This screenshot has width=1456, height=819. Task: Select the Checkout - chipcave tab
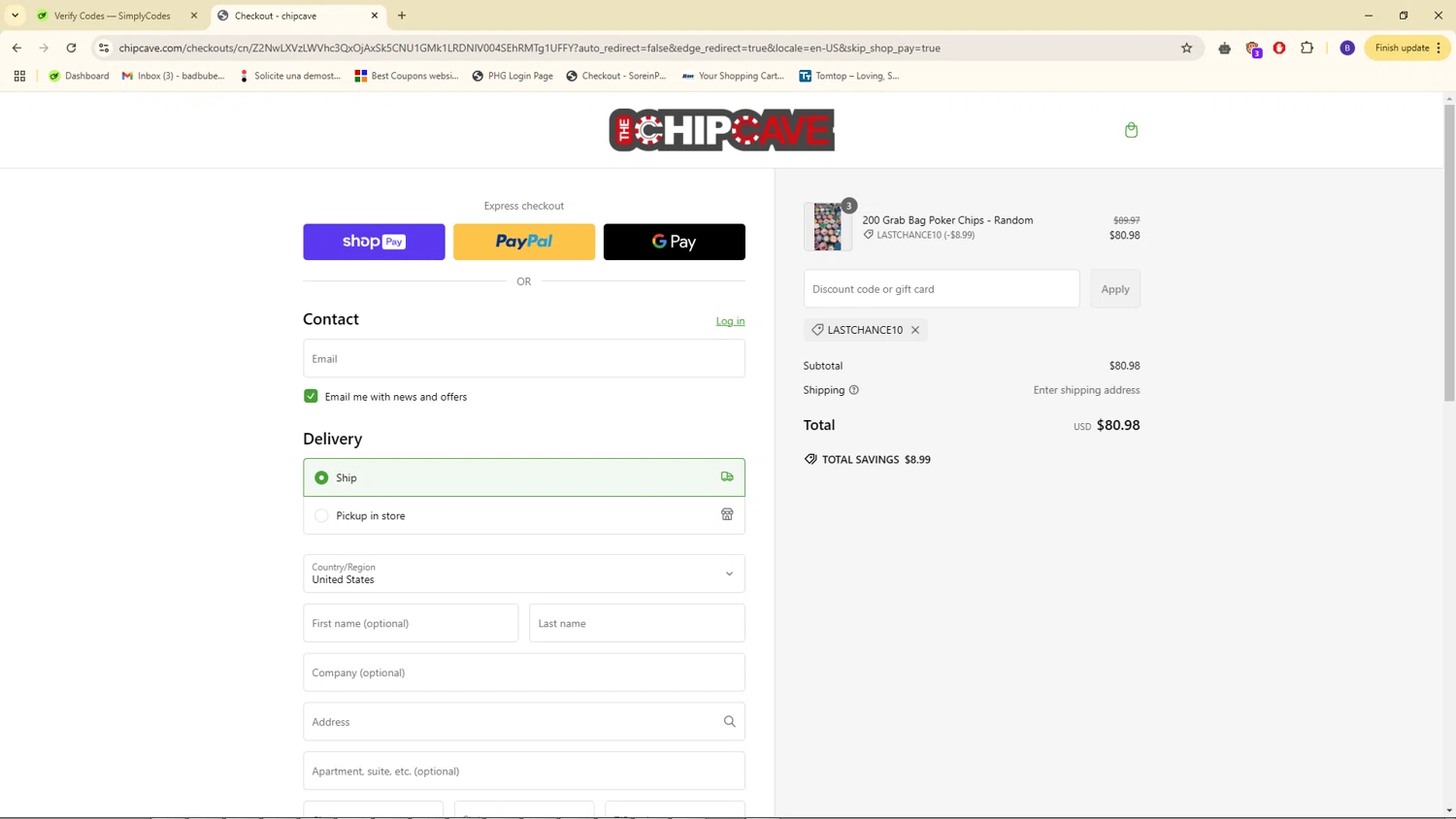(298, 16)
